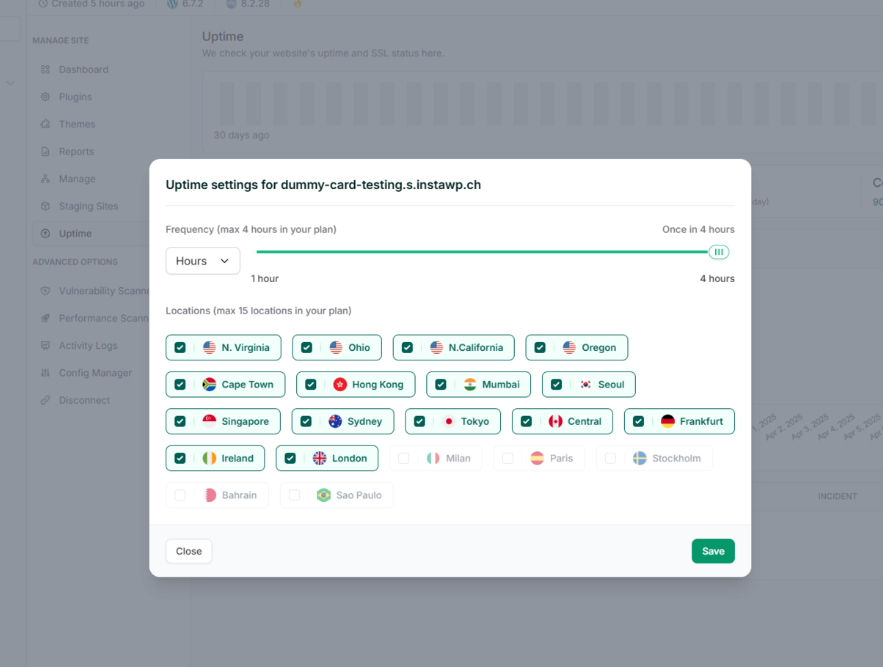The width and height of the screenshot is (883, 667).
Task: Expand the collapsed chevron at left edge
Action: [x=10, y=83]
